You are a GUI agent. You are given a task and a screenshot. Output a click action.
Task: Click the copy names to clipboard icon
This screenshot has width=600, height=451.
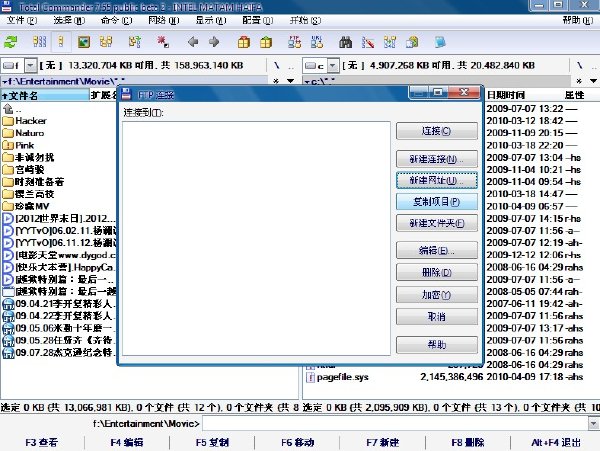pos(412,42)
